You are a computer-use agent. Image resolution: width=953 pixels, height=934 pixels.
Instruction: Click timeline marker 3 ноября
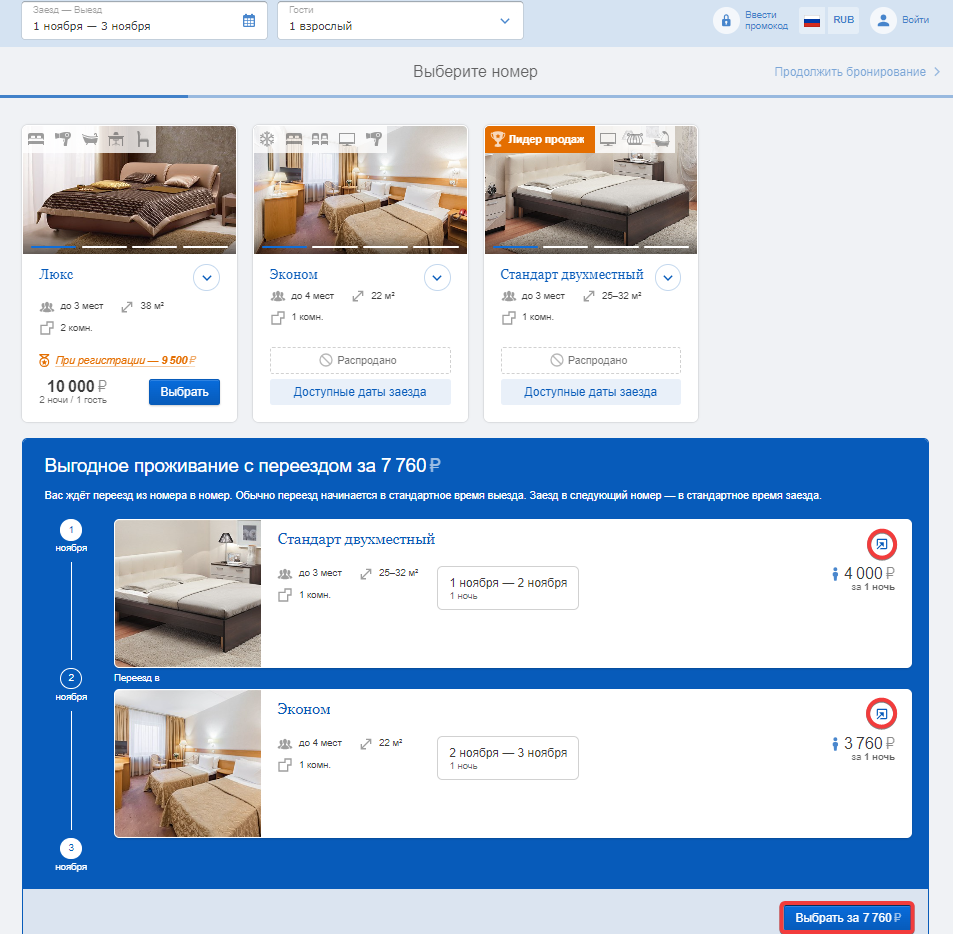[71, 848]
